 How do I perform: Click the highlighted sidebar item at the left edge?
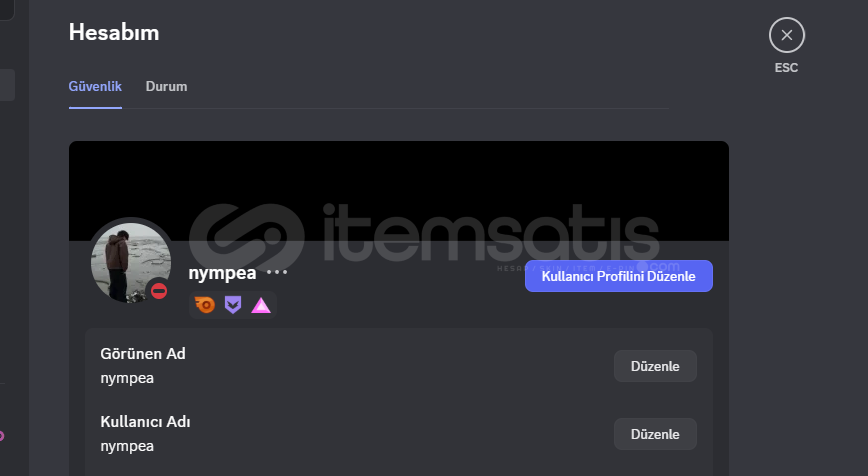pyautogui.click(x=7, y=85)
